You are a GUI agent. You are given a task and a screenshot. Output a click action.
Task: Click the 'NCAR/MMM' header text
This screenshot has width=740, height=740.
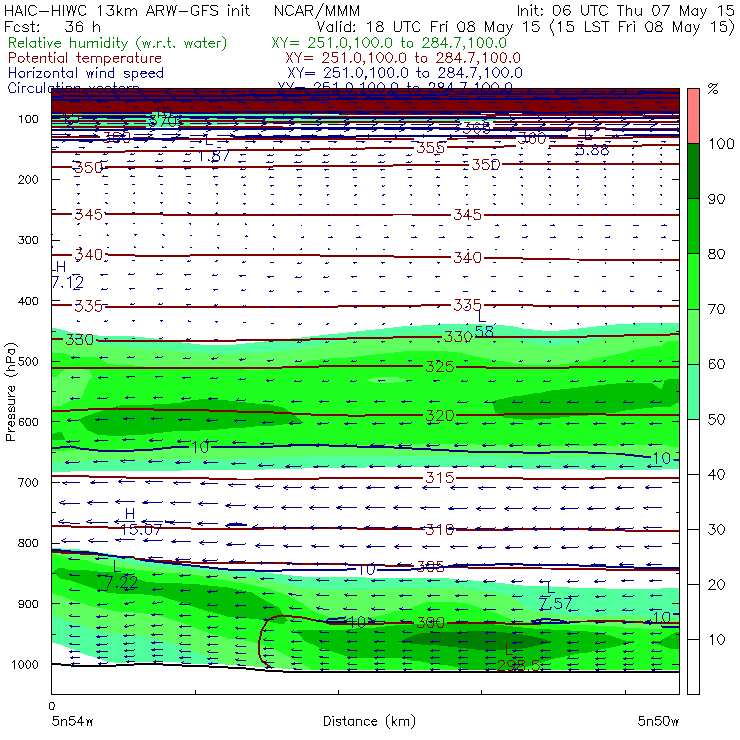[317, 11]
